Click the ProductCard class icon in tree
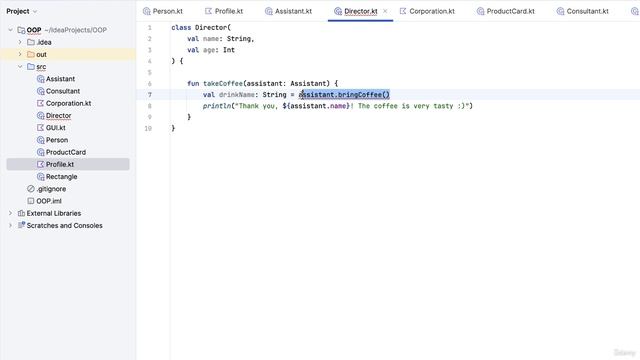 click(40, 152)
